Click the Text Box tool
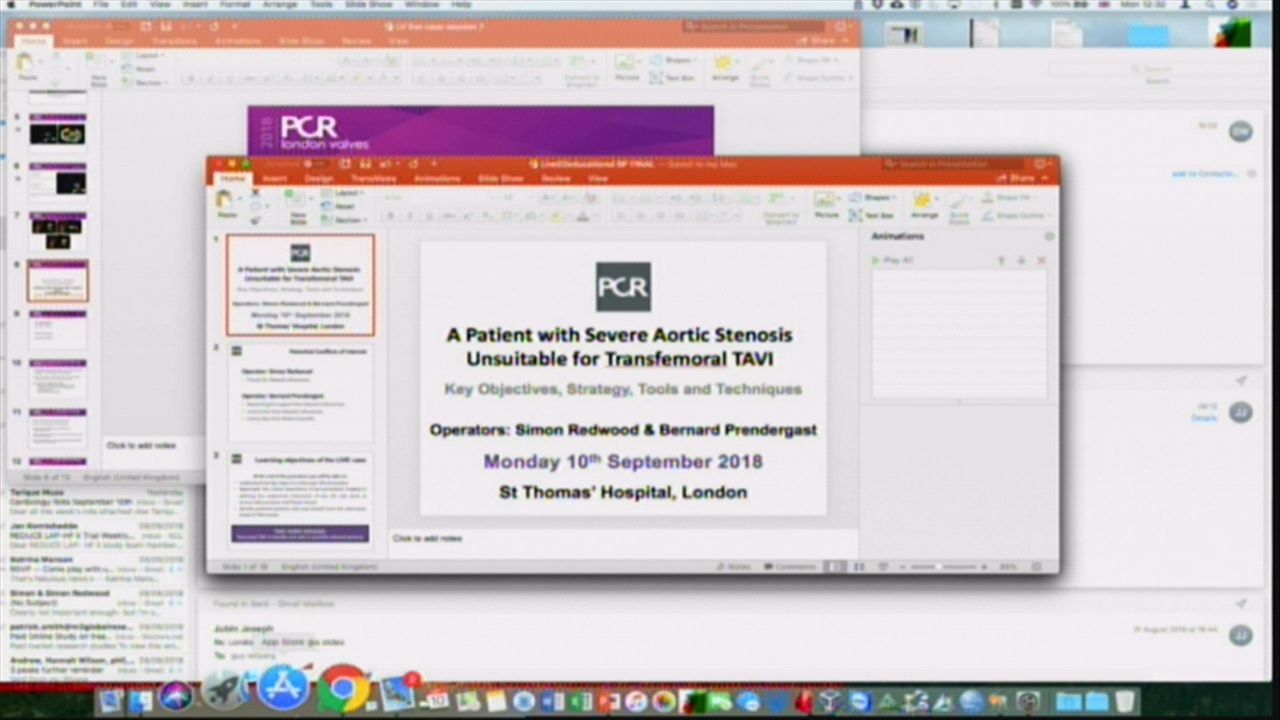This screenshot has height=720, width=1280. (871, 215)
